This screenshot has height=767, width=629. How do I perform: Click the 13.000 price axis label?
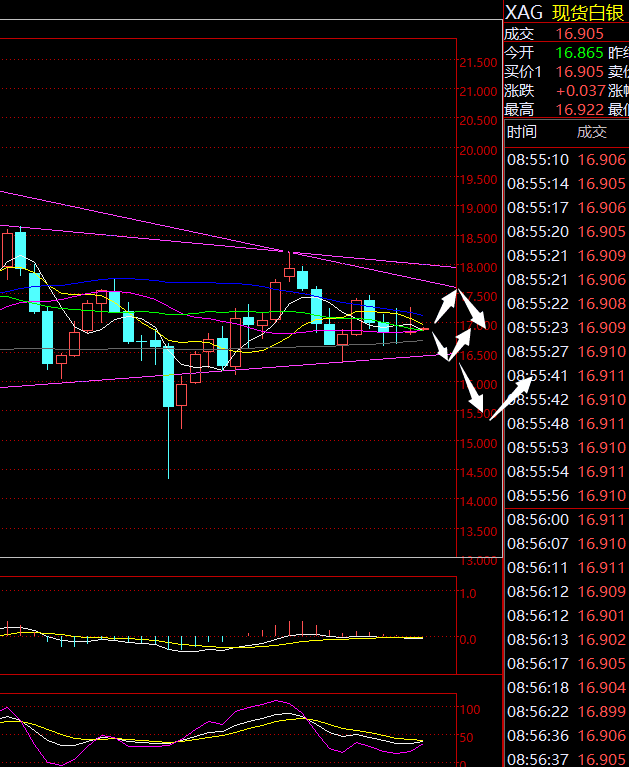pos(478,561)
